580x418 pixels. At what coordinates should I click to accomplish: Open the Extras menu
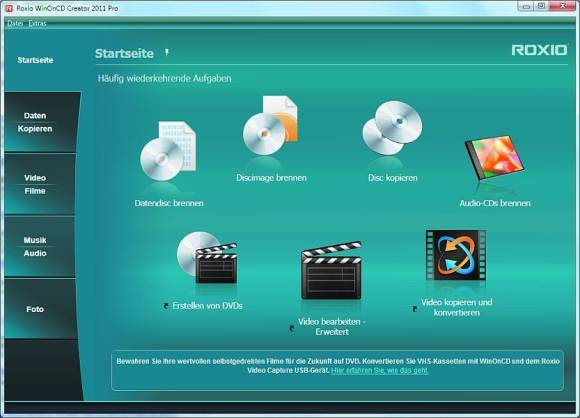[x=37, y=23]
